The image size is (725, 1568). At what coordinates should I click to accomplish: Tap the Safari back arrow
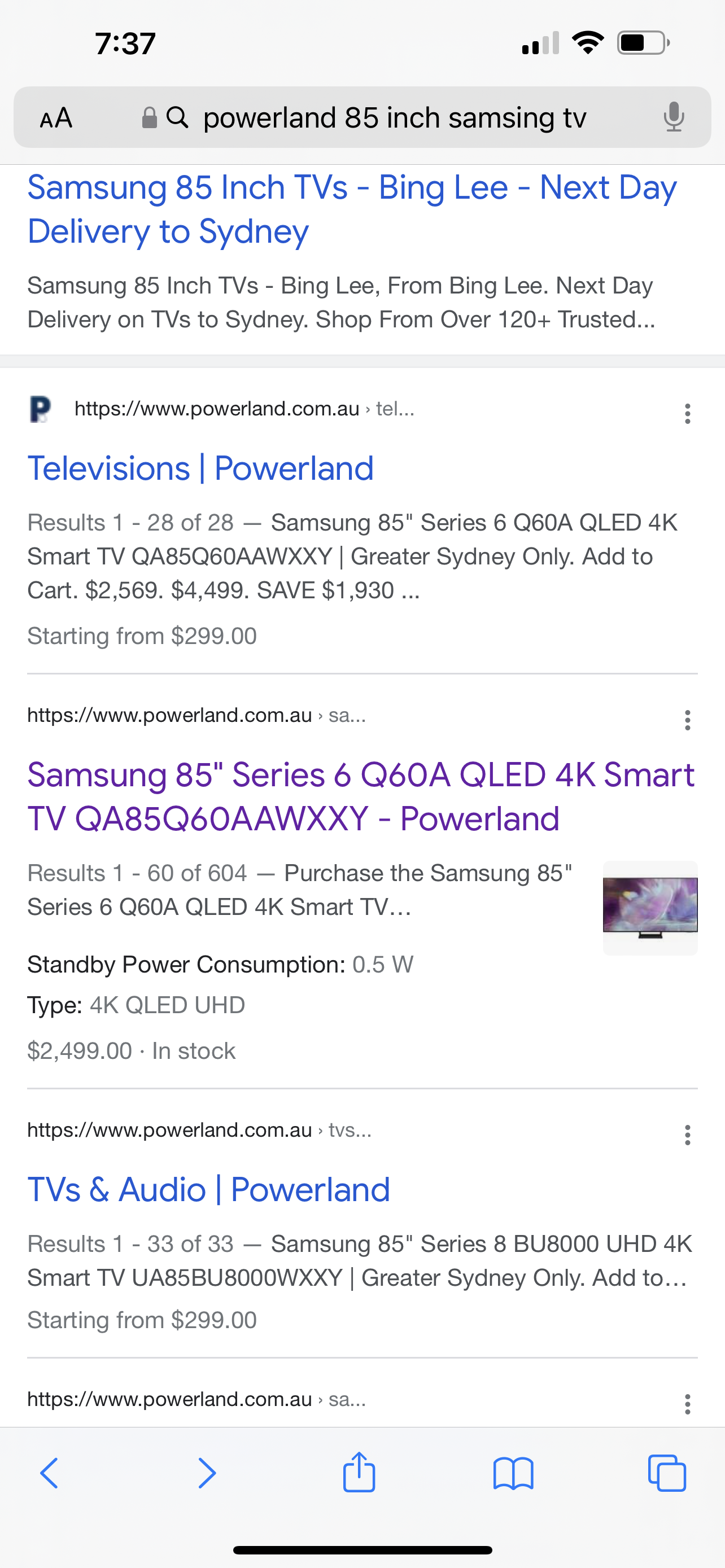(x=49, y=1474)
